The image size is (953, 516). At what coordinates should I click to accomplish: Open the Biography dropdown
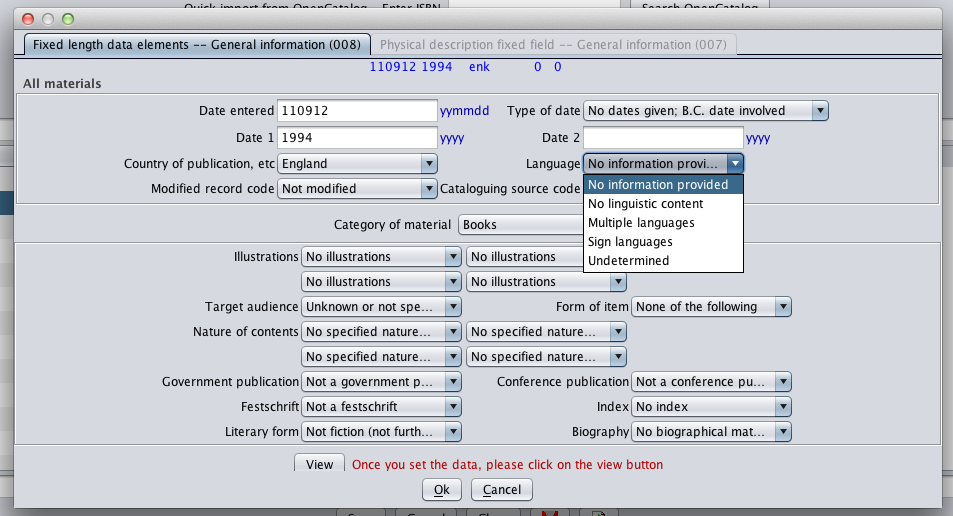(x=711, y=432)
